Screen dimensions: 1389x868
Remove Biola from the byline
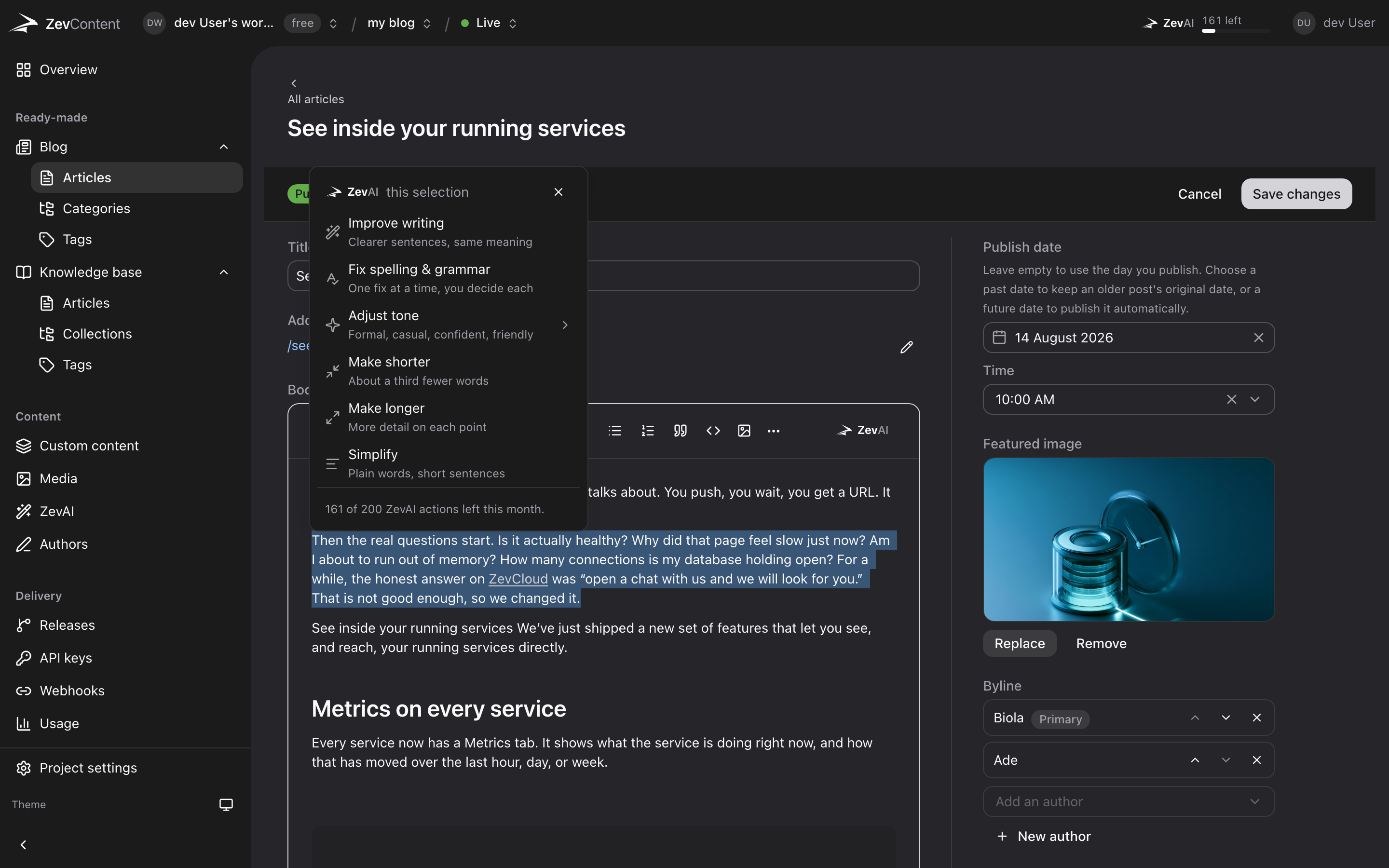coord(1256,718)
